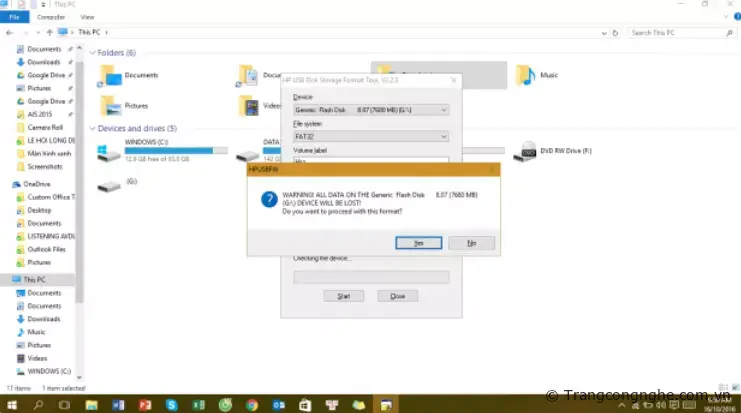This screenshot has width=741, height=413.
Task: Click the Windows Start button
Action: (11, 404)
